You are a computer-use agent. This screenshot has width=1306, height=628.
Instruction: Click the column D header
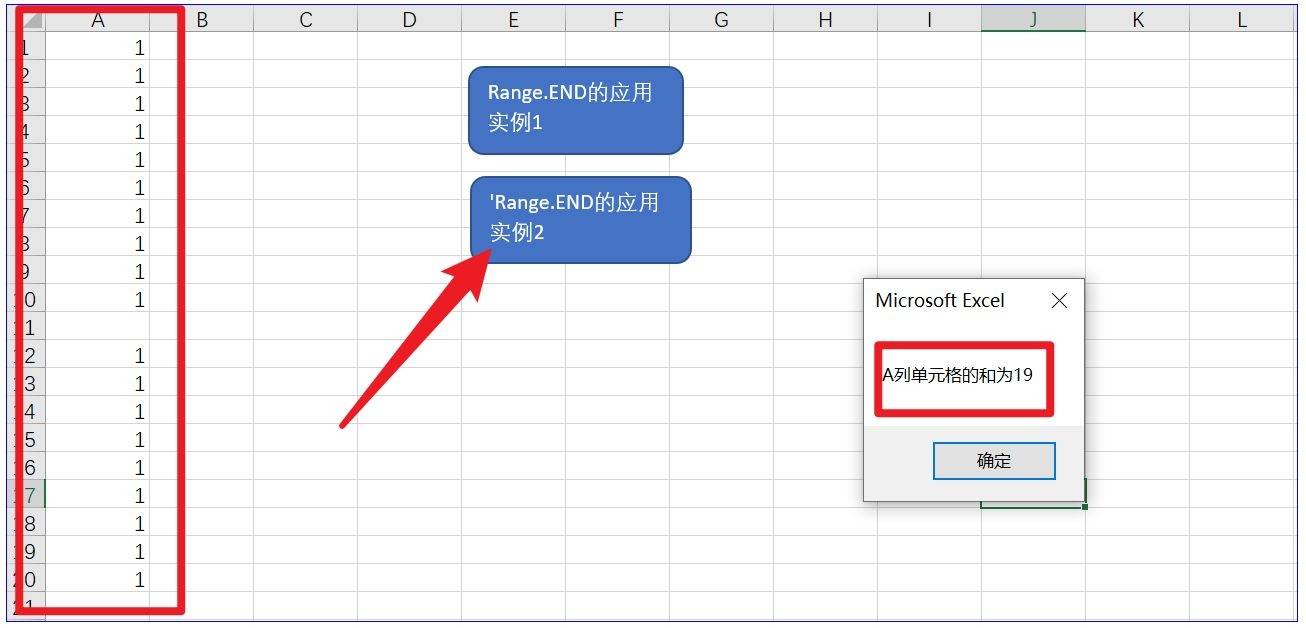coord(409,20)
